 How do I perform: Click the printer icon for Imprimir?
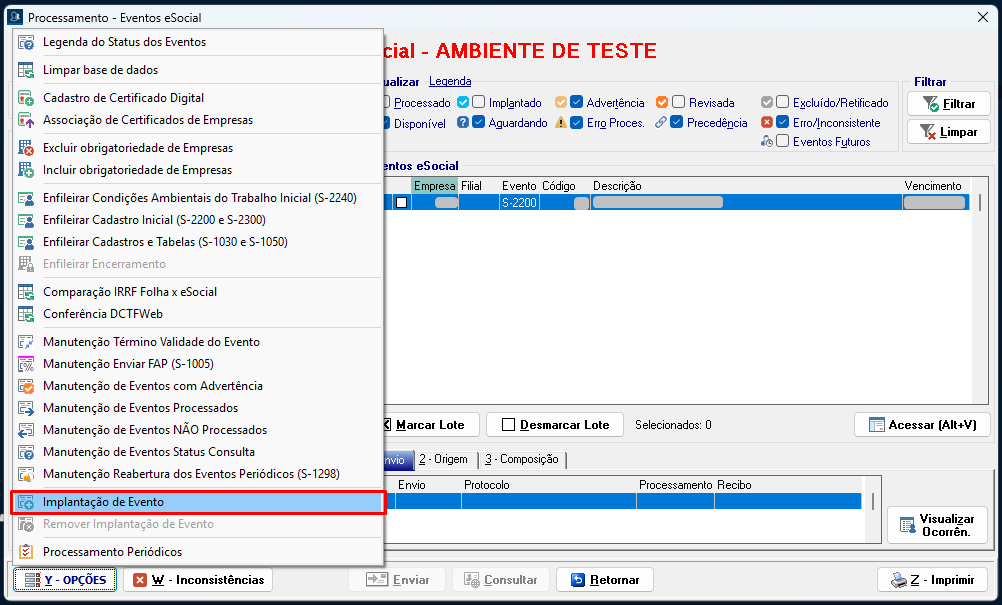point(895,580)
